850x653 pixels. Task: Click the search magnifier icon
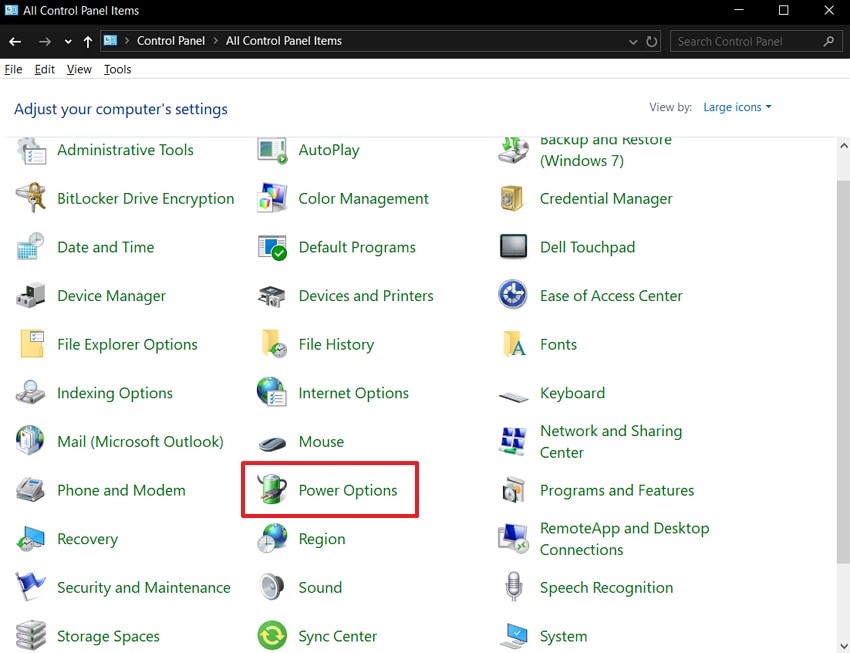point(828,41)
